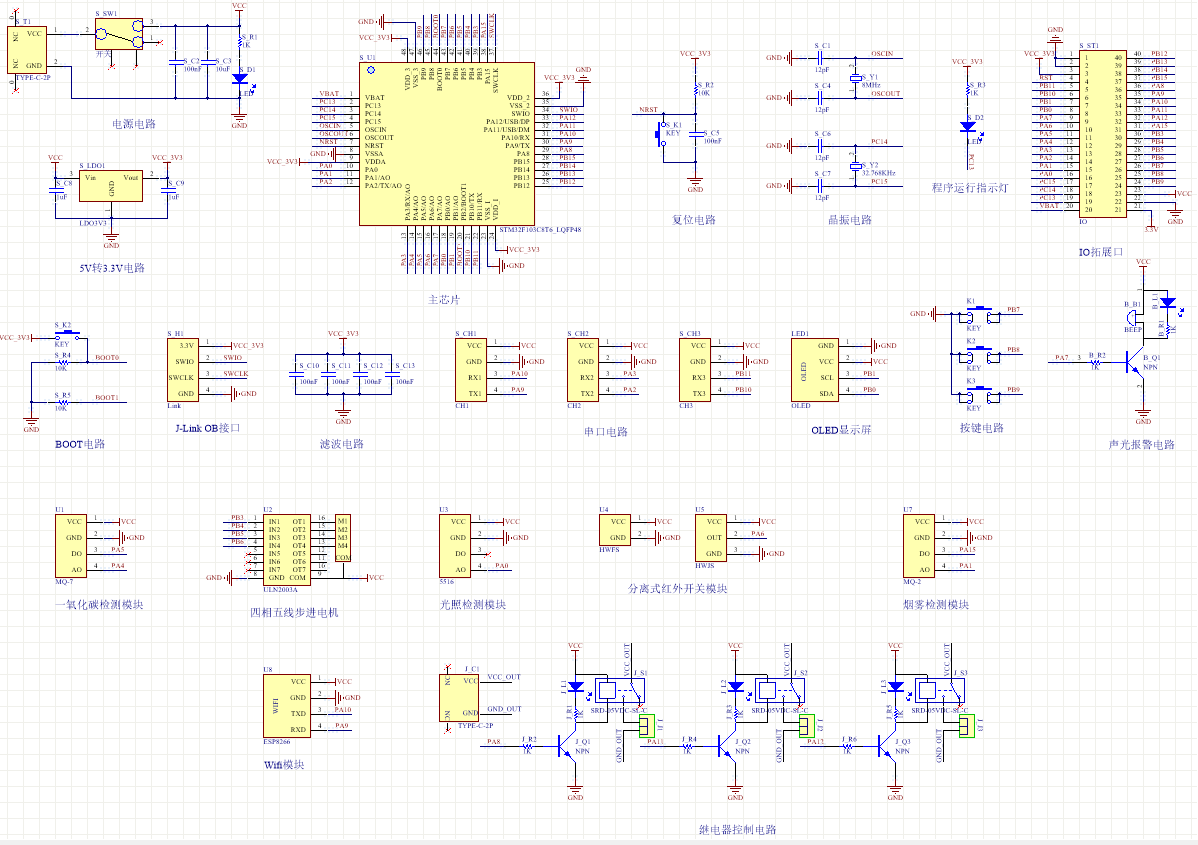Select the S_K1 reset KEY button symbol

[662, 135]
